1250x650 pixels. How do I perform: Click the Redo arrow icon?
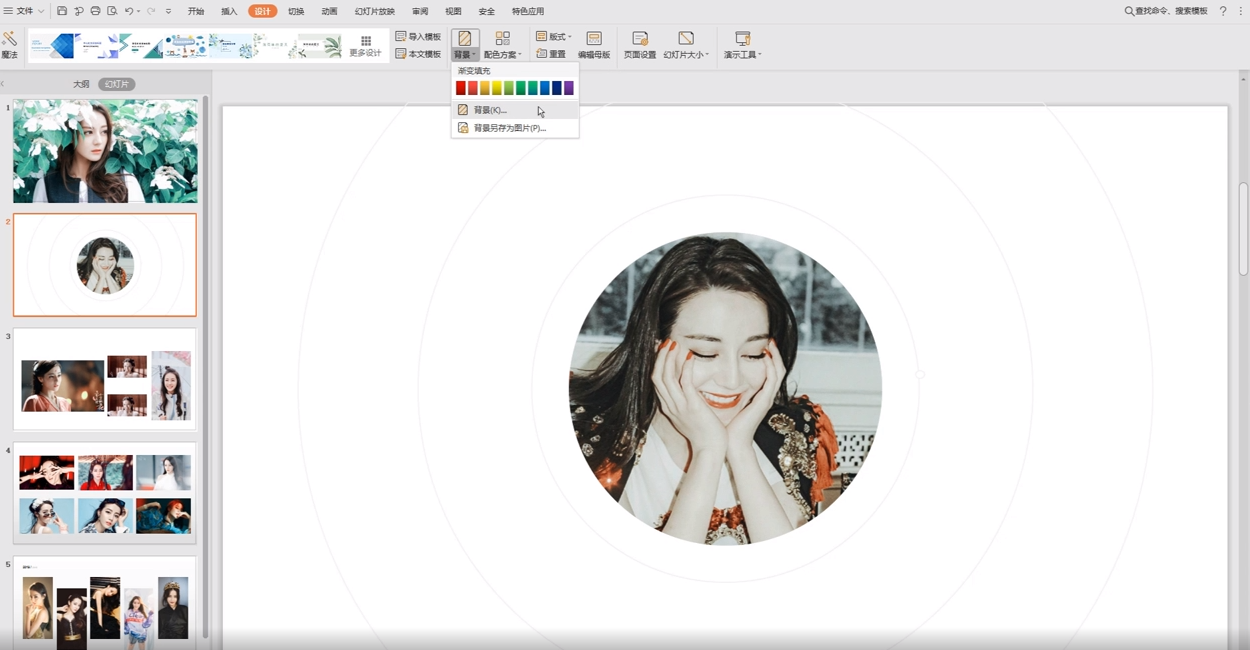[151, 11]
